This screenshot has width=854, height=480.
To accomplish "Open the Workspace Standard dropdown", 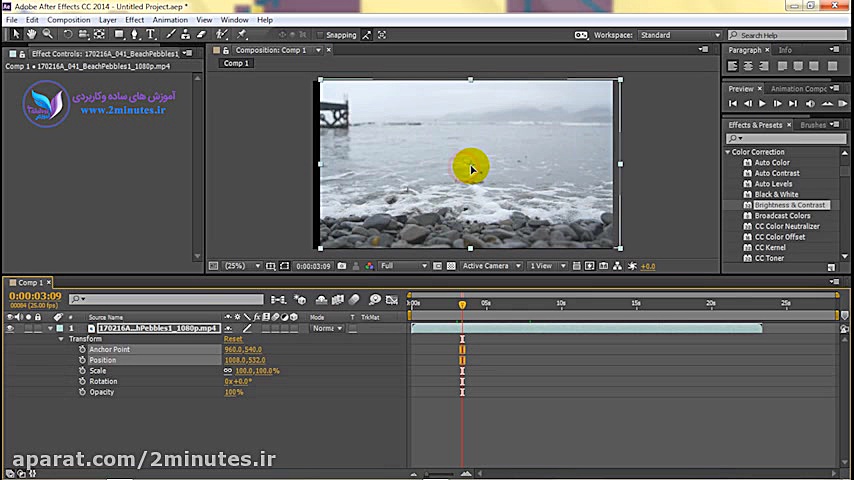I will tap(678, 35).
